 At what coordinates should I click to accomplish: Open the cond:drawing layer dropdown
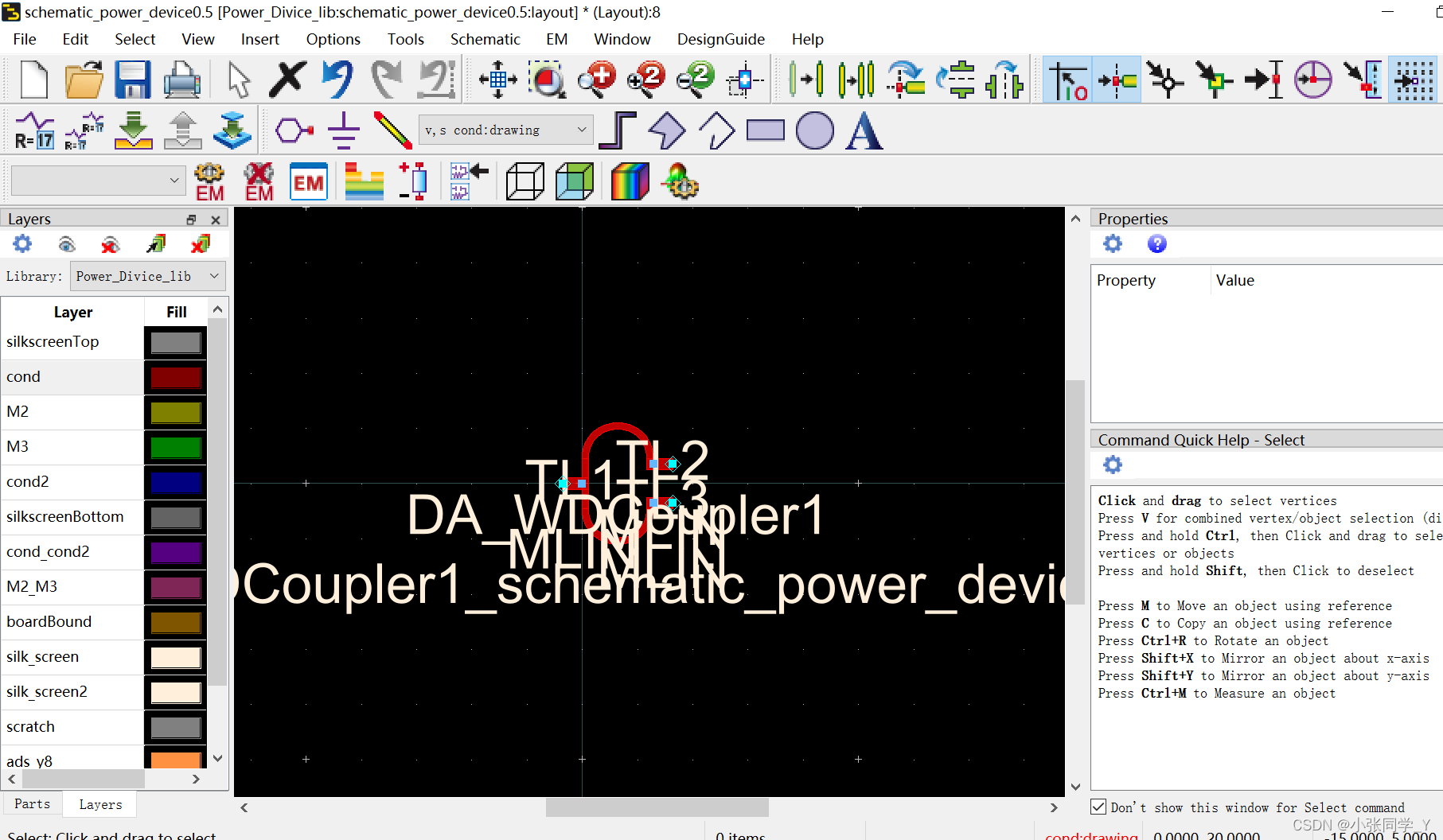(x=506, y=130)
